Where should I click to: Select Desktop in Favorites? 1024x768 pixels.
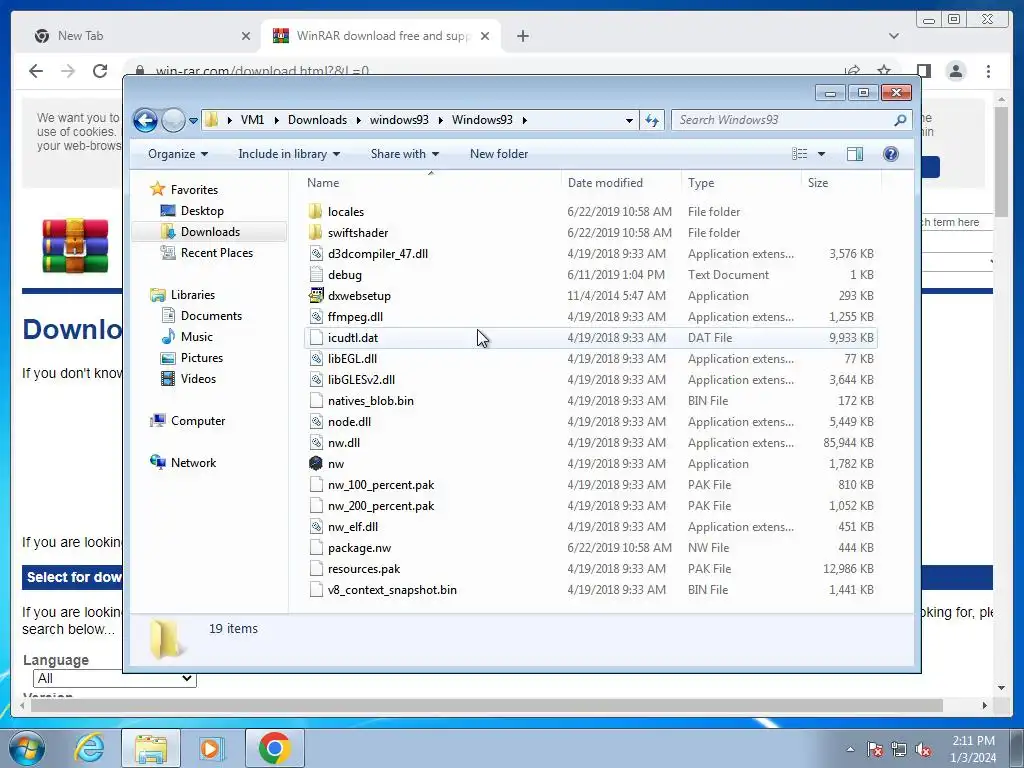(x=202, y=211)
